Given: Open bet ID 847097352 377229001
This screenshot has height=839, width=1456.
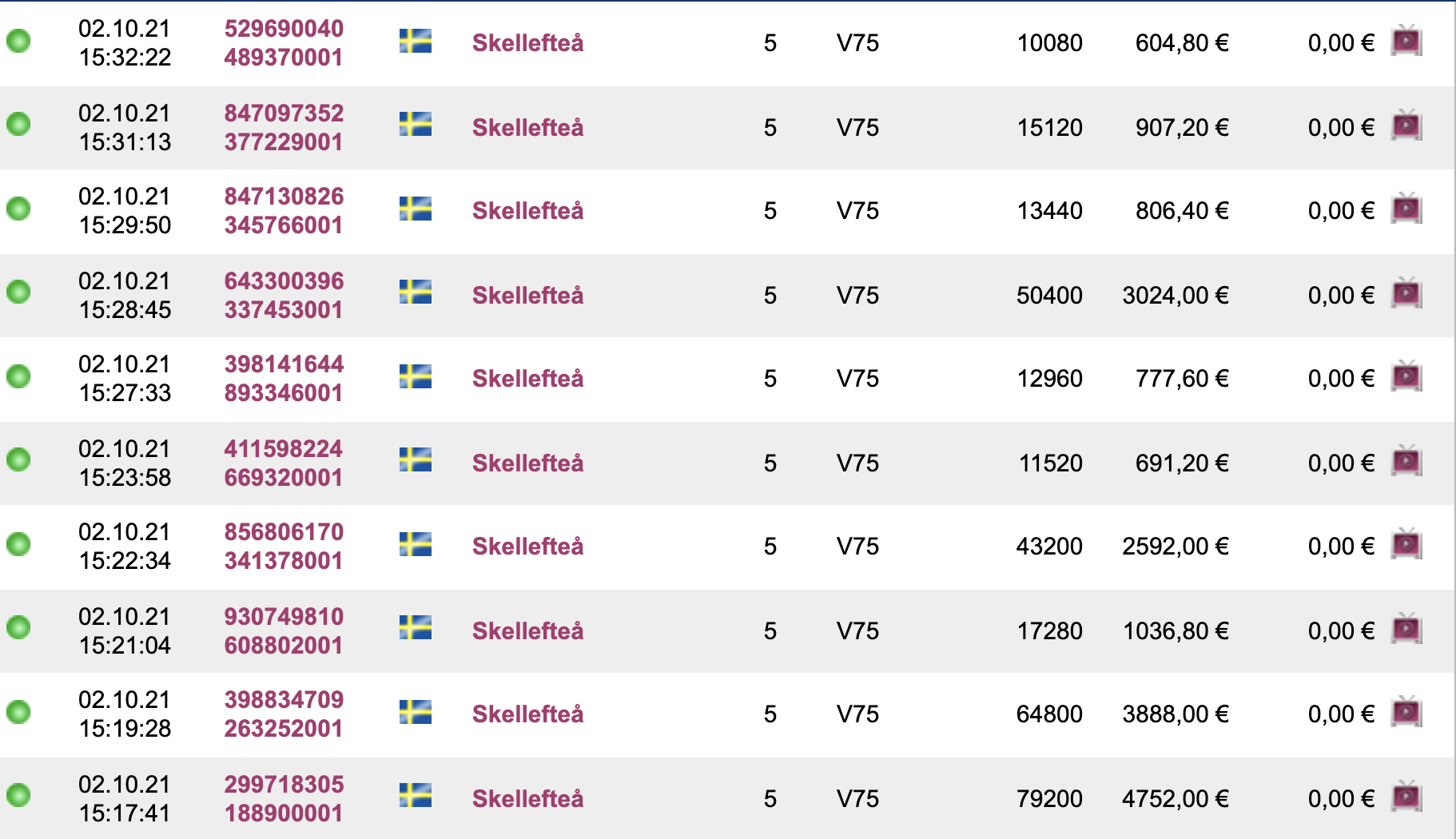Looking at the screenshot, I should click(x=284, y=128).
